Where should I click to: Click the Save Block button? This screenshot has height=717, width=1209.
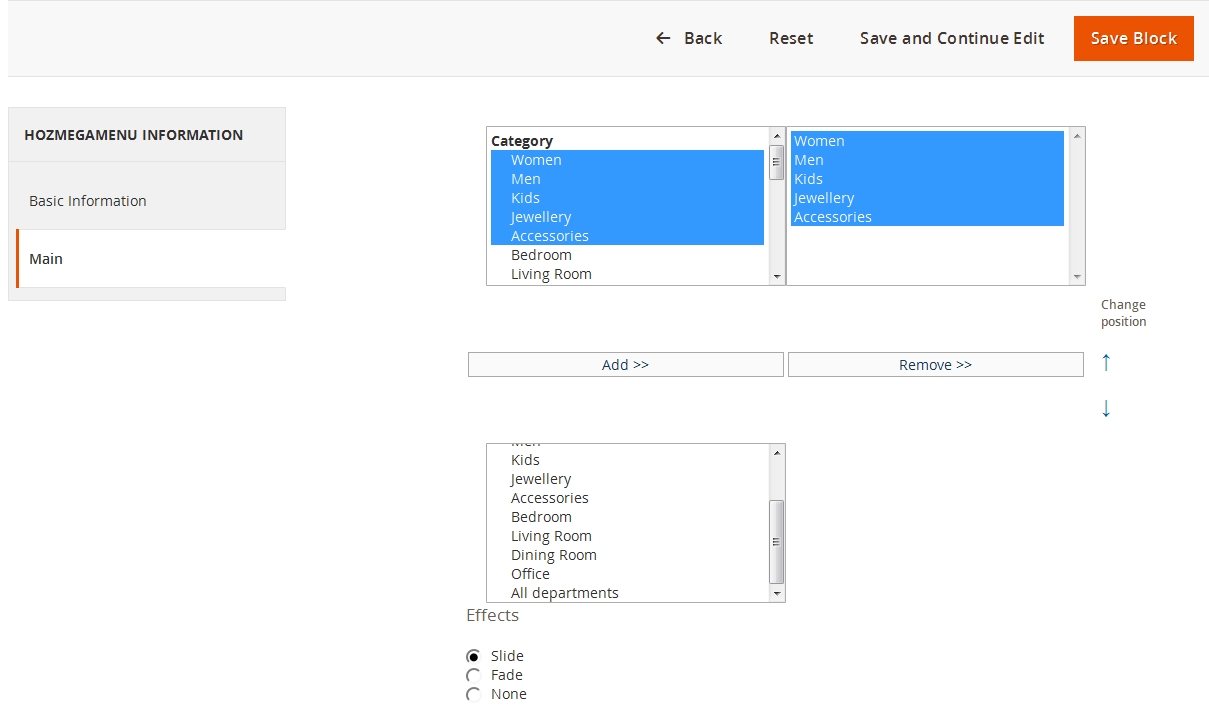1133,38
